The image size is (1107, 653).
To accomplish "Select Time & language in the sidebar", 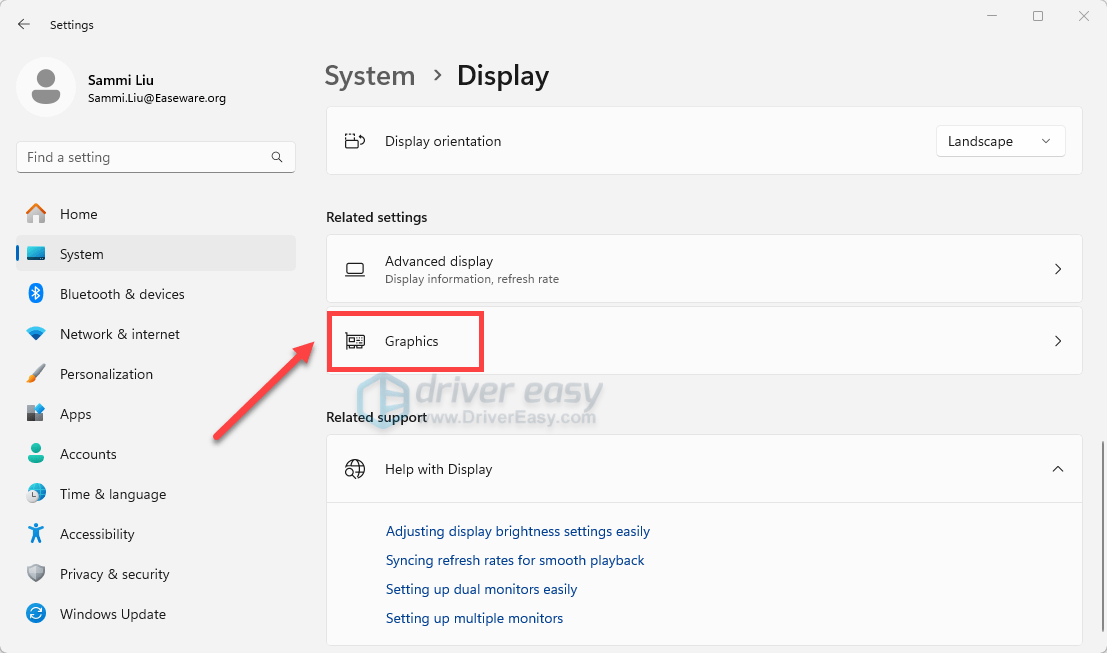I will point(112,494).
